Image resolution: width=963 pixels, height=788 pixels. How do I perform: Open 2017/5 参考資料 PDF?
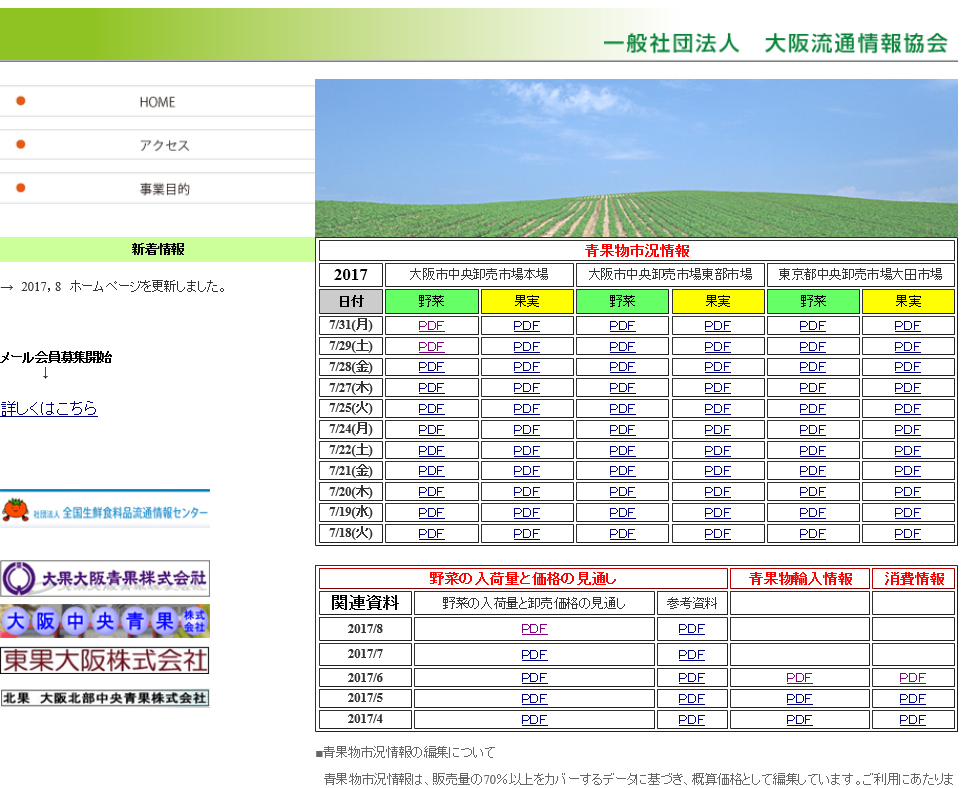pos(692,698)
